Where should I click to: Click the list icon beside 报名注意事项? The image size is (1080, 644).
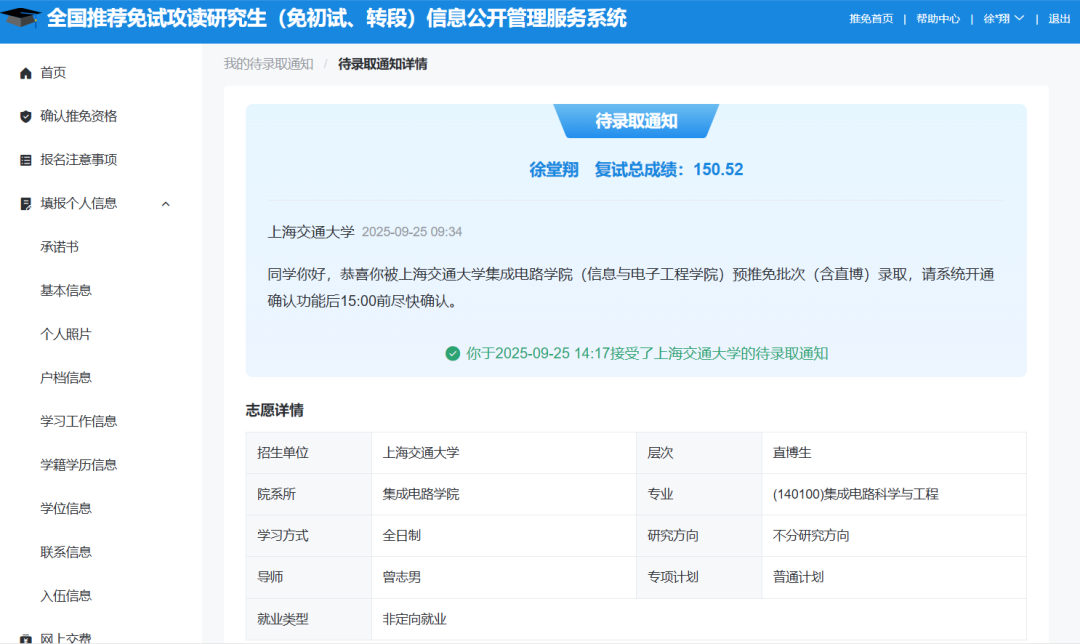pos(26,160)
